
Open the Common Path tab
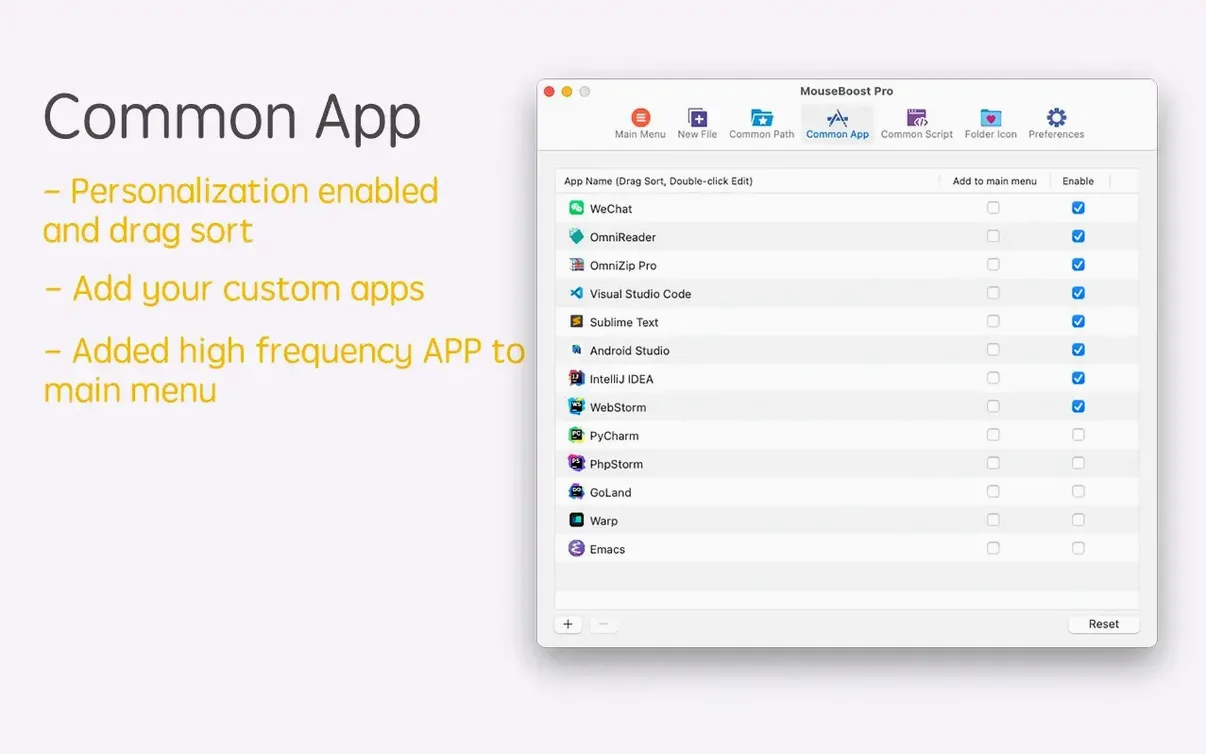(762, 124)
